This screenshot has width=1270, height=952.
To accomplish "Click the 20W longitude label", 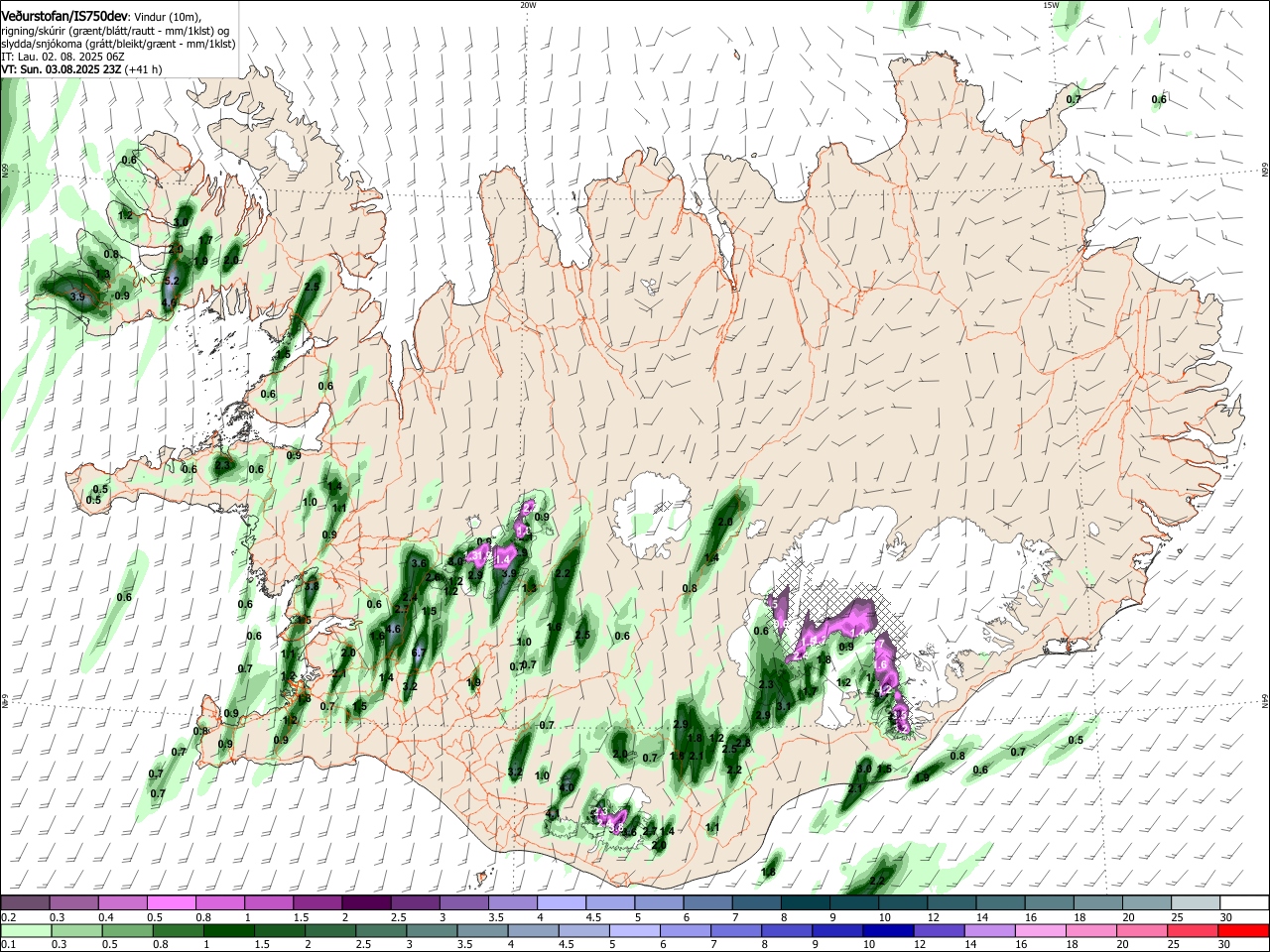I will [528, 5].
